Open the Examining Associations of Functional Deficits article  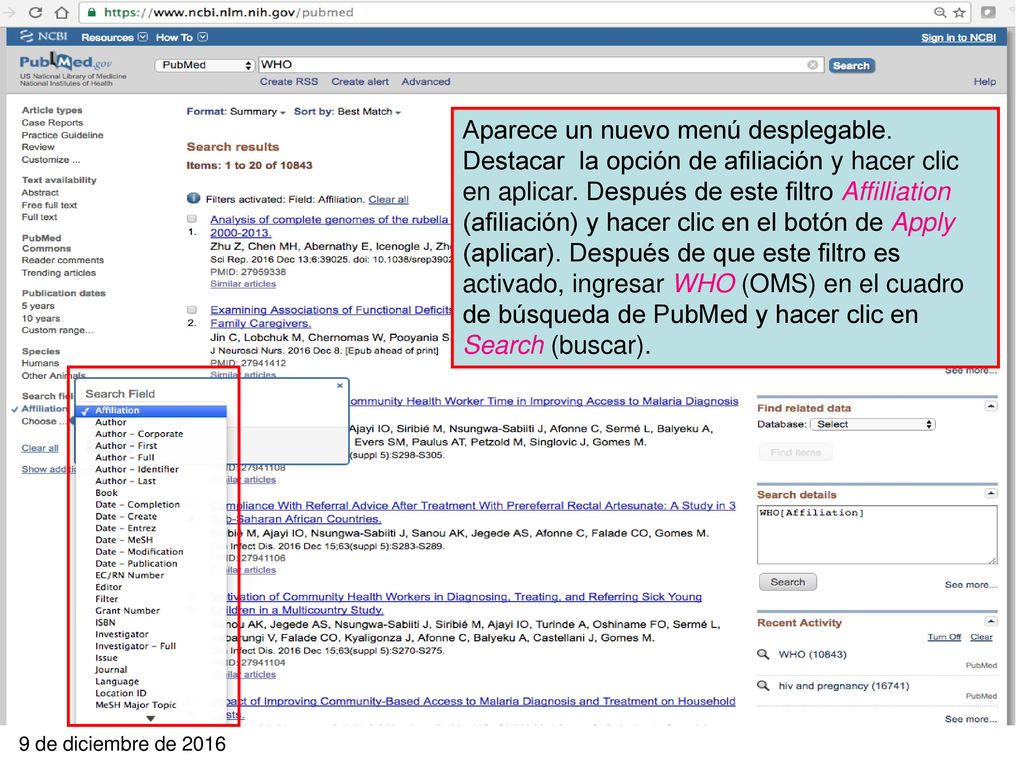pos(330,317)
